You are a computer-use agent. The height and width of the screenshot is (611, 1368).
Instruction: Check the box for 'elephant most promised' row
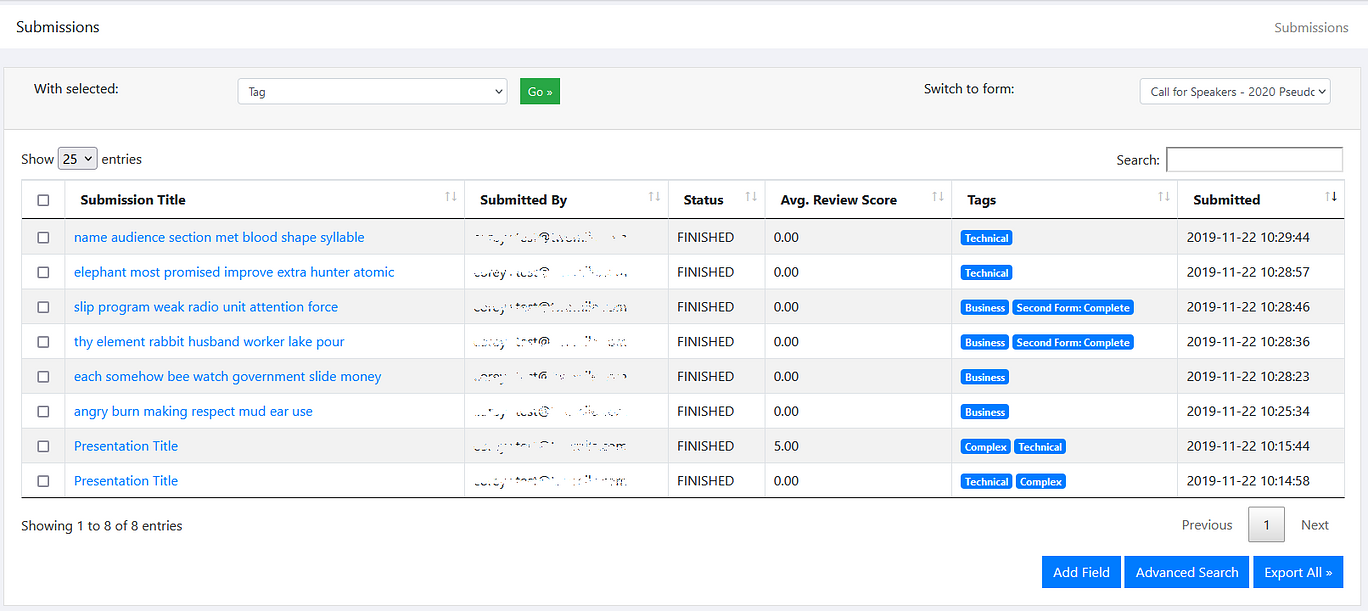click(x=43, y=272)
